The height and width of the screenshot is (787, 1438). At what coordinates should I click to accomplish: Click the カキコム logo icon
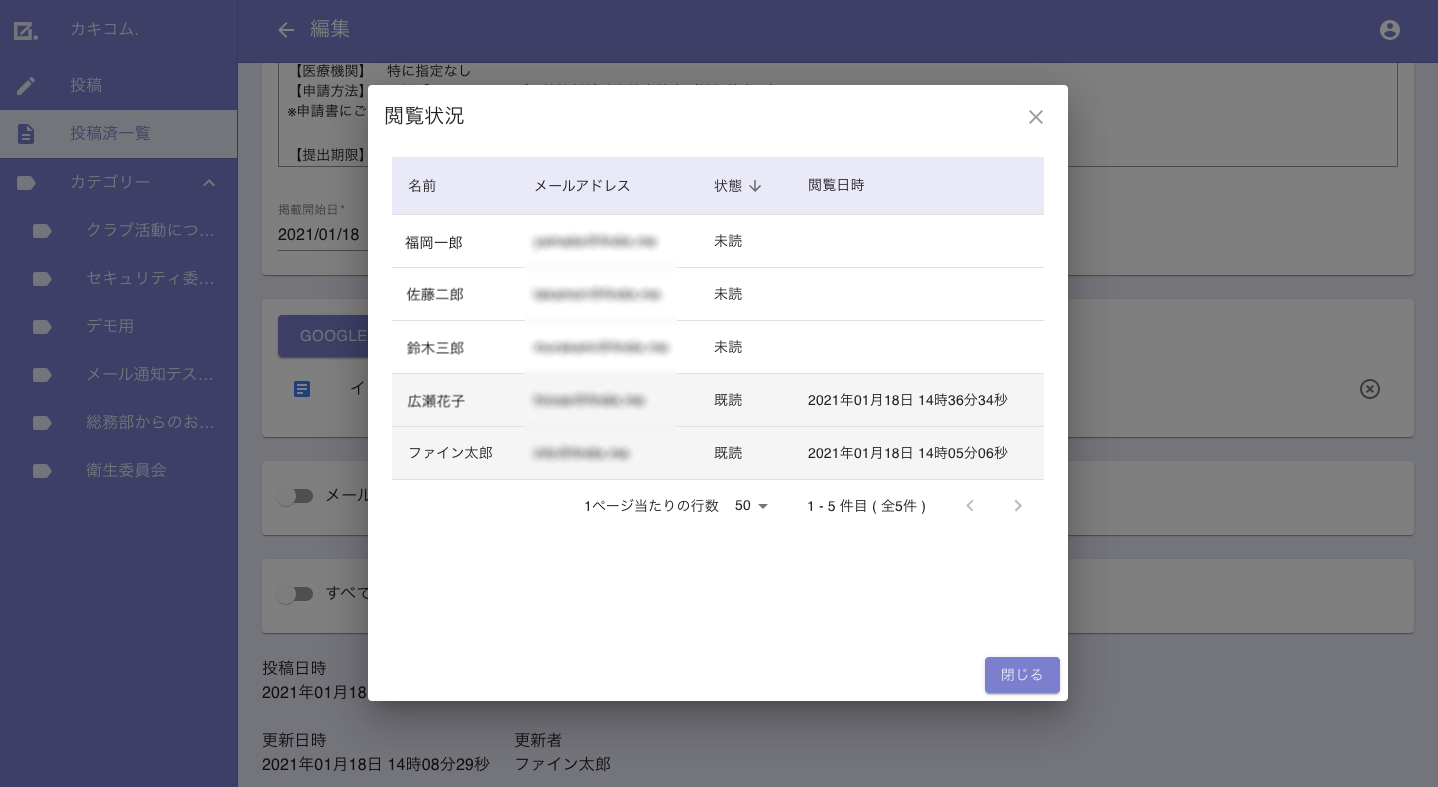coord(26,30)
